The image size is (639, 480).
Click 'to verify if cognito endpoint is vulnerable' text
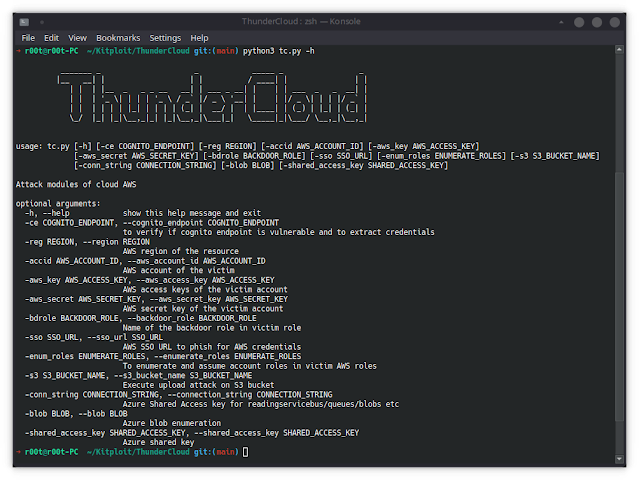click(x=279, y=232)
